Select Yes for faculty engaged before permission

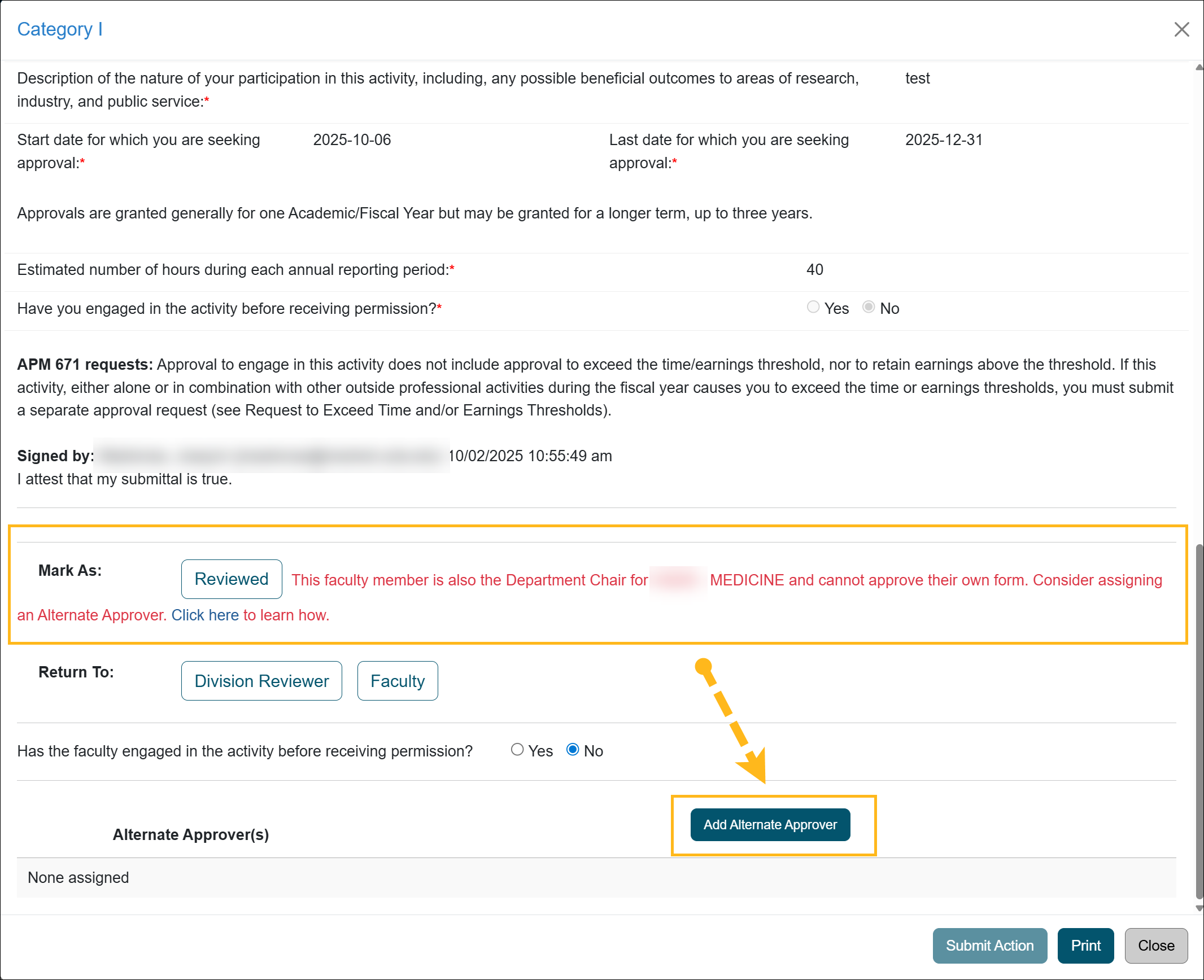click(517, 750)
